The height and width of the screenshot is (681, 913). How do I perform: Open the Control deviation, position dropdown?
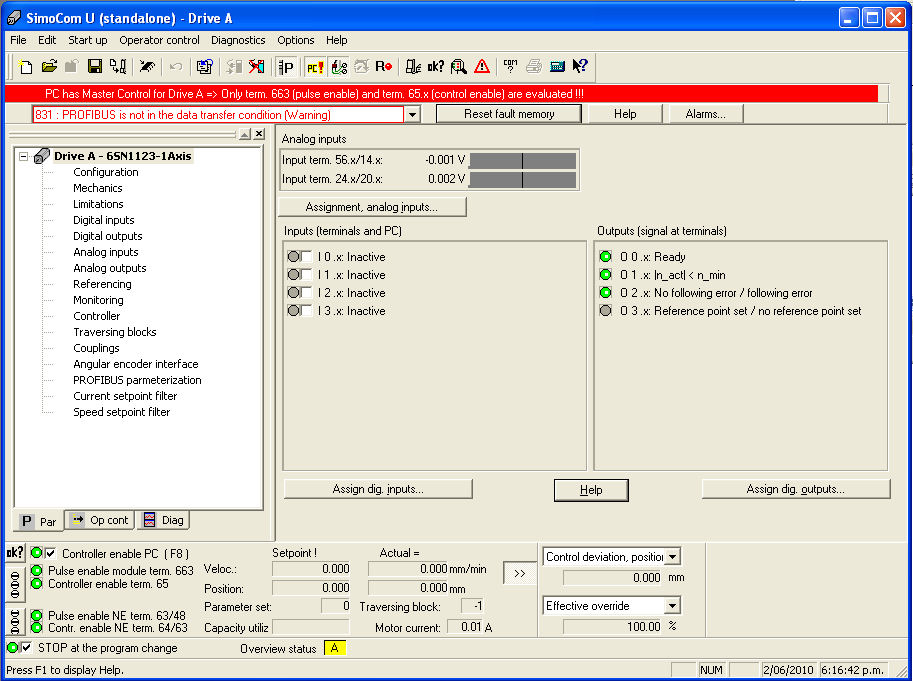673,557
